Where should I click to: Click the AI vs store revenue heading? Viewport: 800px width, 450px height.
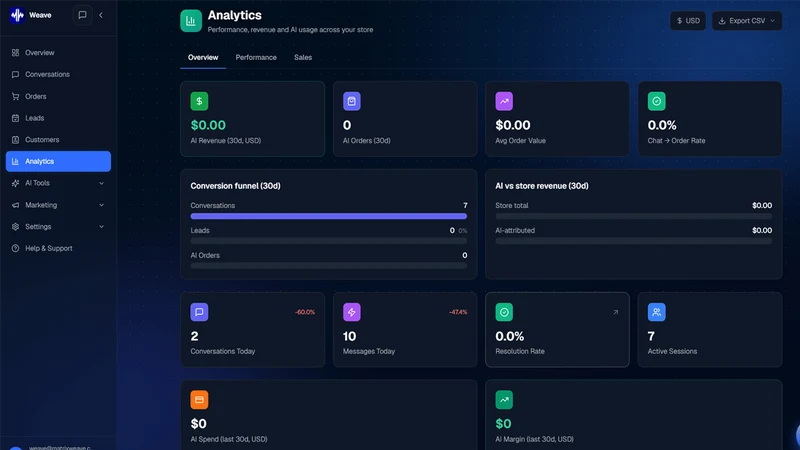[542, 186]
